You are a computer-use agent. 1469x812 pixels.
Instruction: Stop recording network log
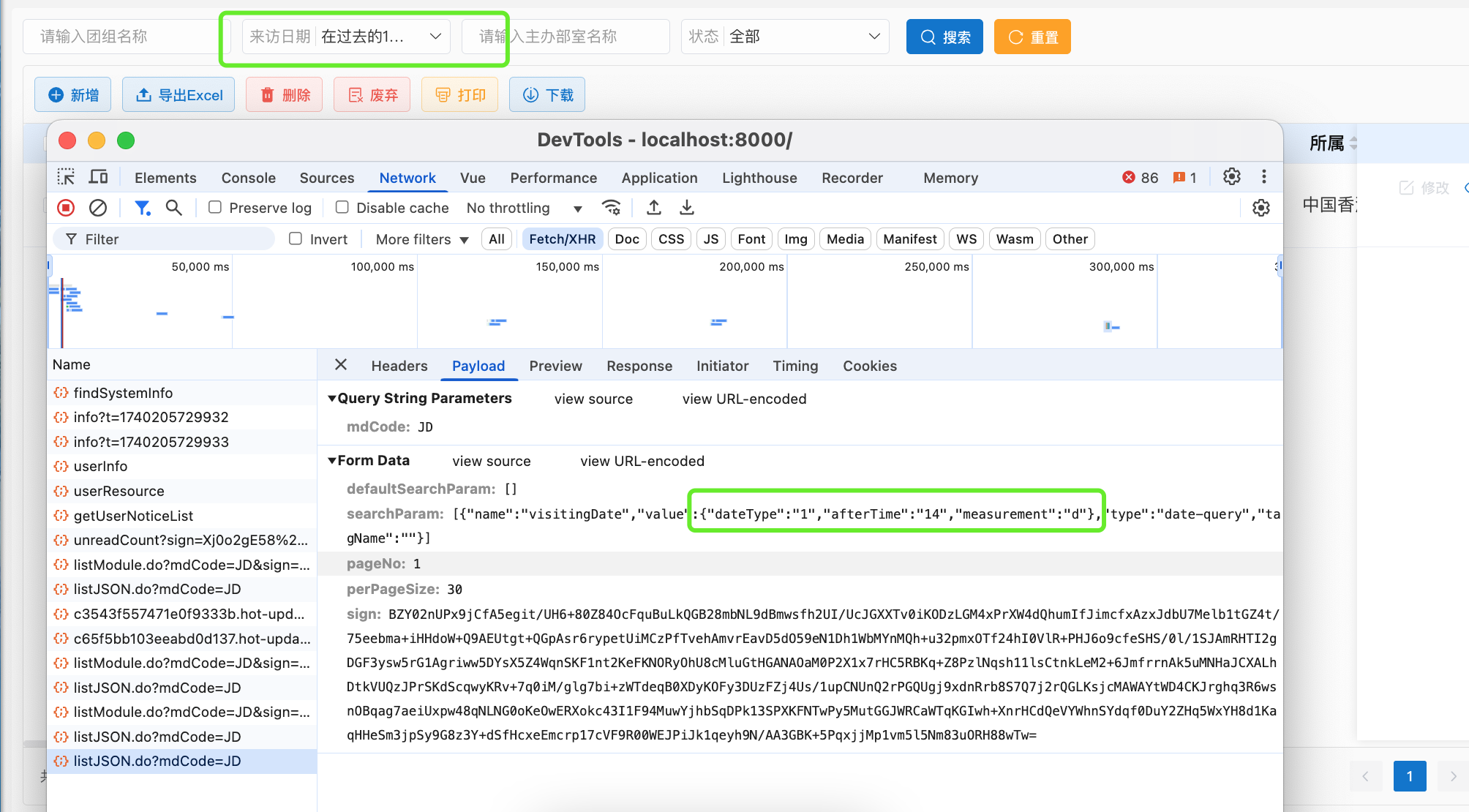tap(66, 208)
